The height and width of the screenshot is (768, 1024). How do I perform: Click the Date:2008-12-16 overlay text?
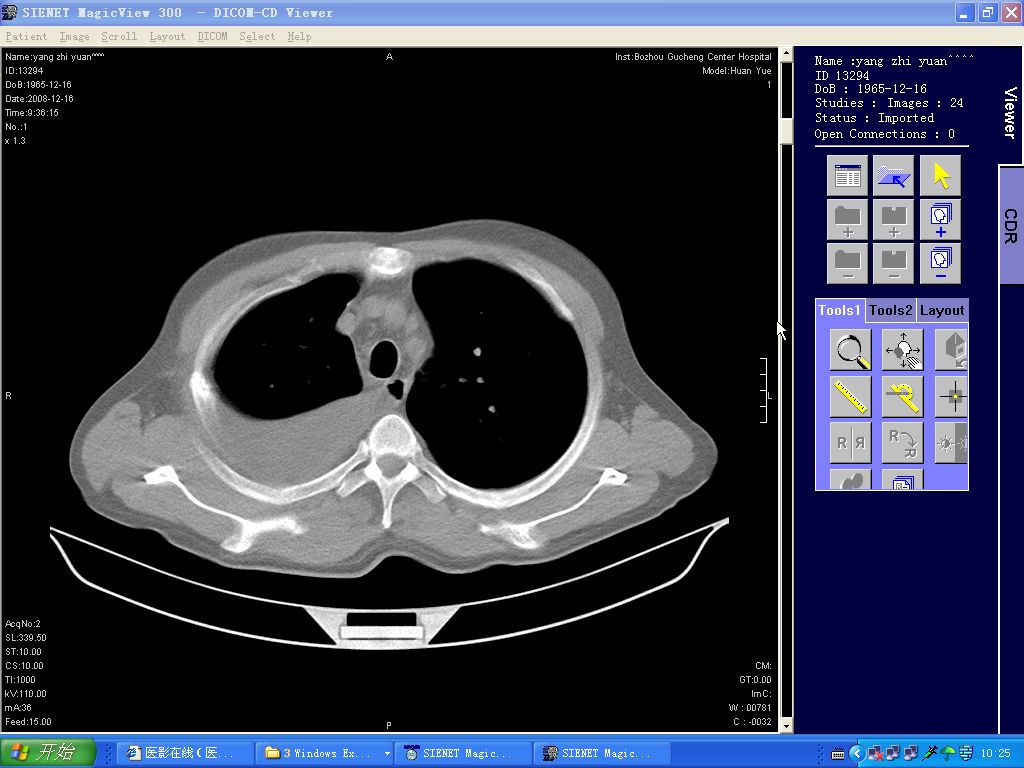click(x=39, y=99)
